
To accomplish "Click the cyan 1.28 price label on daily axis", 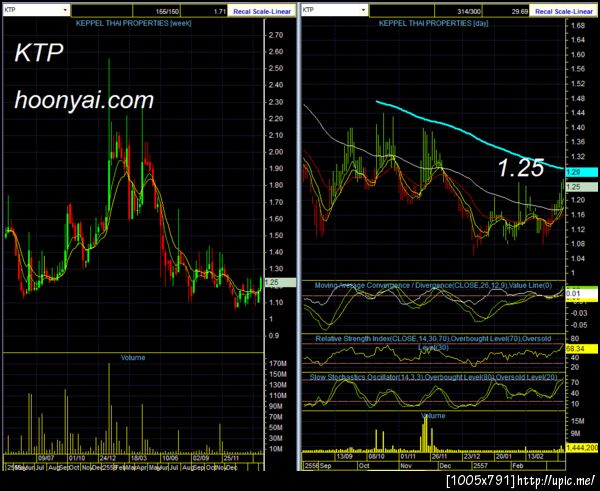I will coord(581,172).
